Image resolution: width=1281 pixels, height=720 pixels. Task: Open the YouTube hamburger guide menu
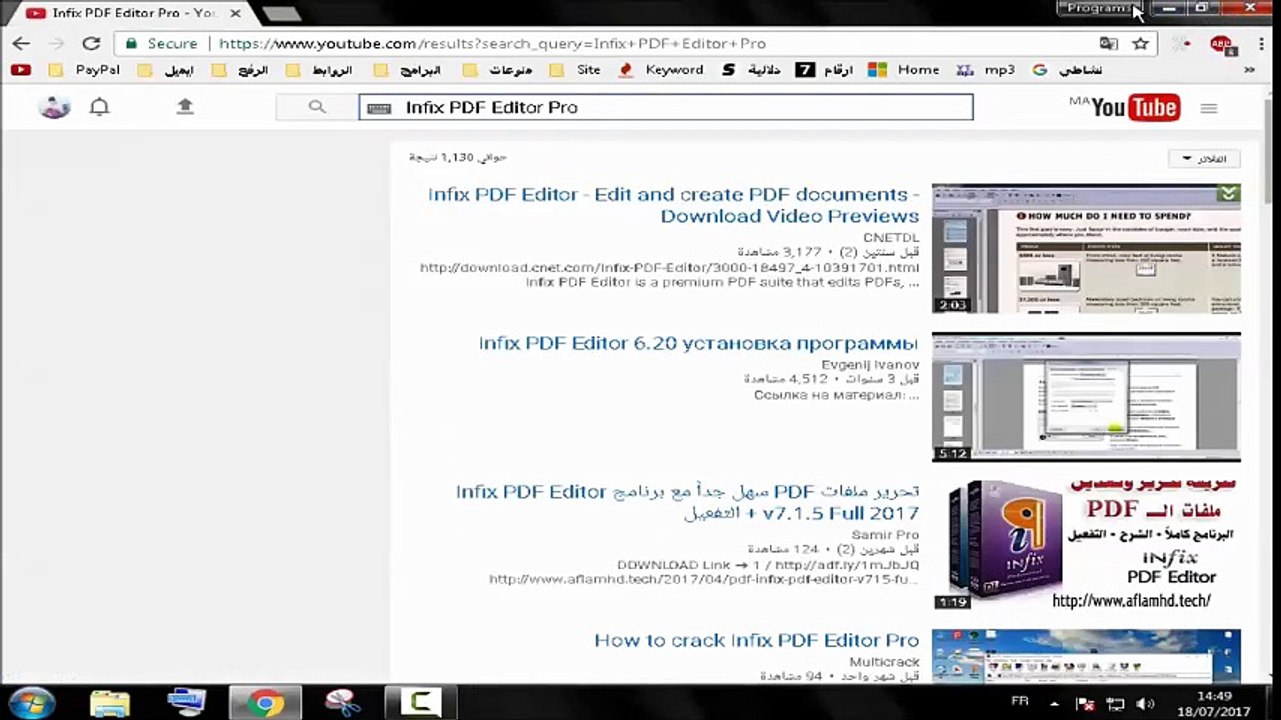[1209, 108]
